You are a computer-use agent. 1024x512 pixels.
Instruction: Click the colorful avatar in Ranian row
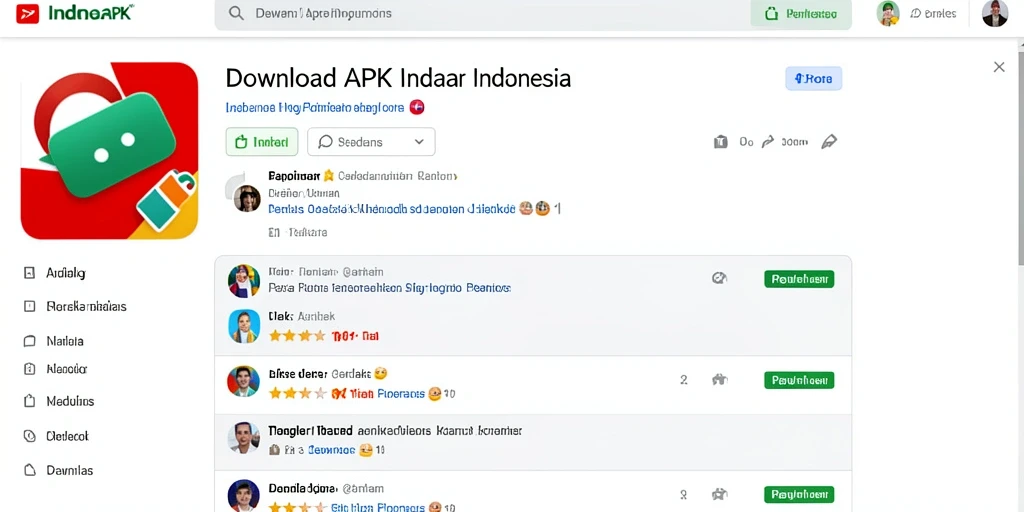244,281
